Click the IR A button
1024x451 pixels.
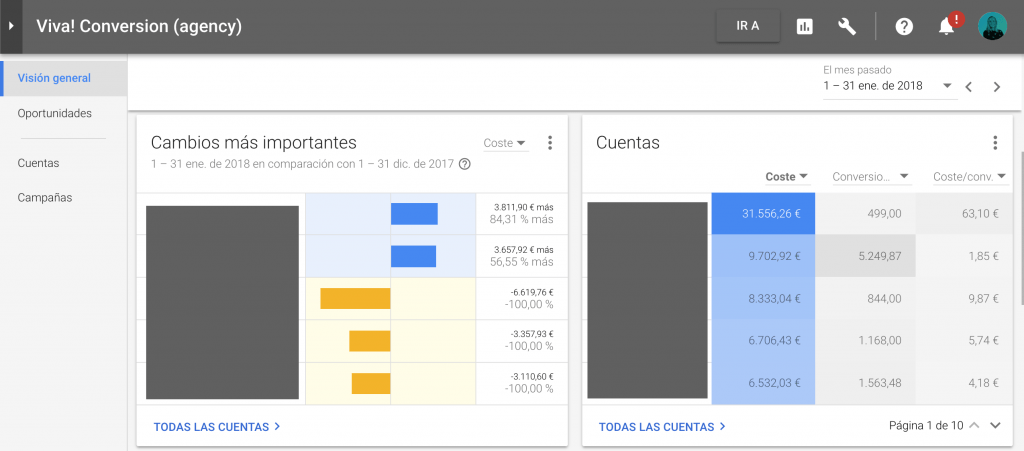pos(748,27)
